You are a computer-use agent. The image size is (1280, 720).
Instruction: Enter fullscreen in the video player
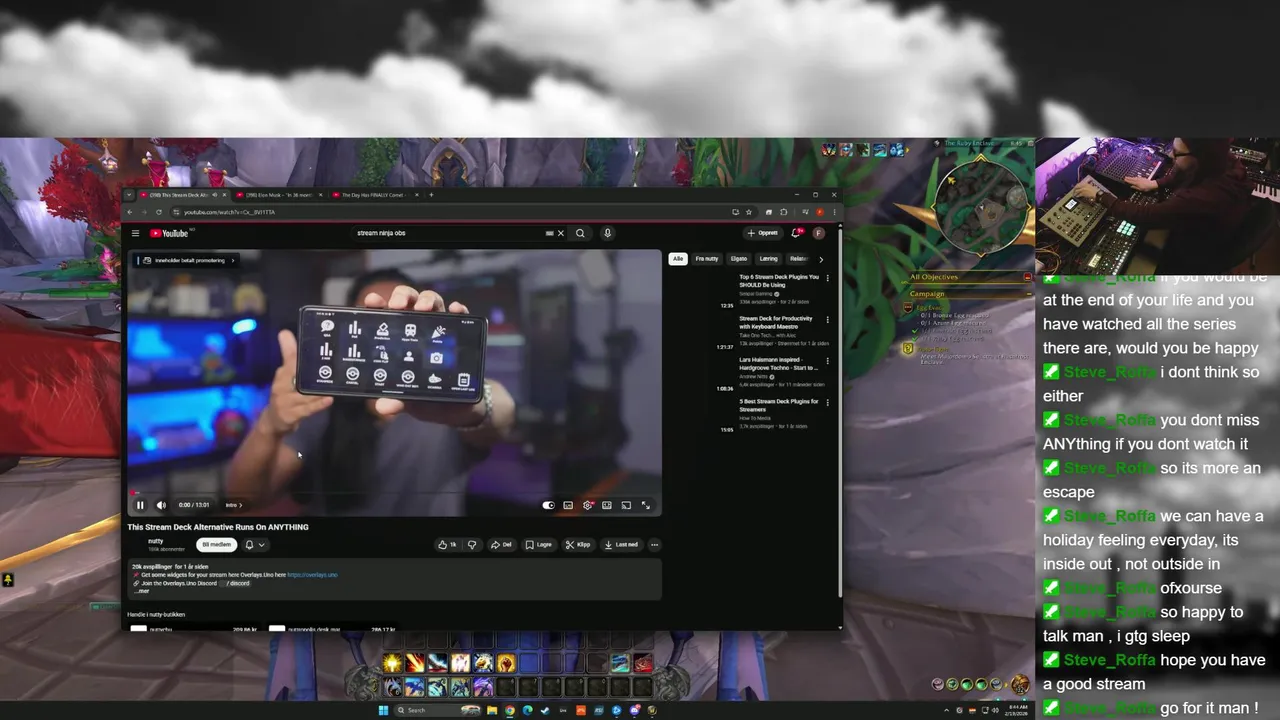pos(646,505)
